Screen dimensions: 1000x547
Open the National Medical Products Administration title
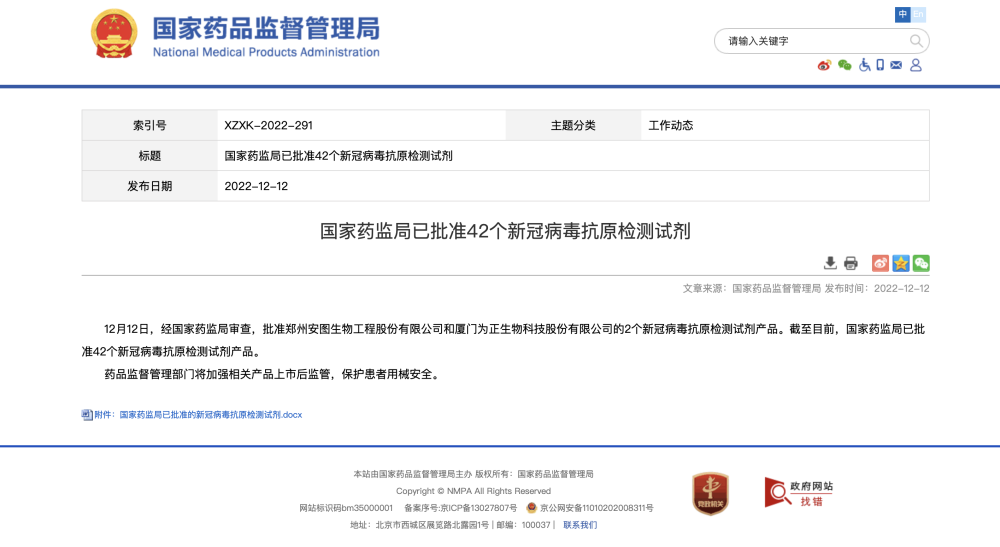(266, 37)
